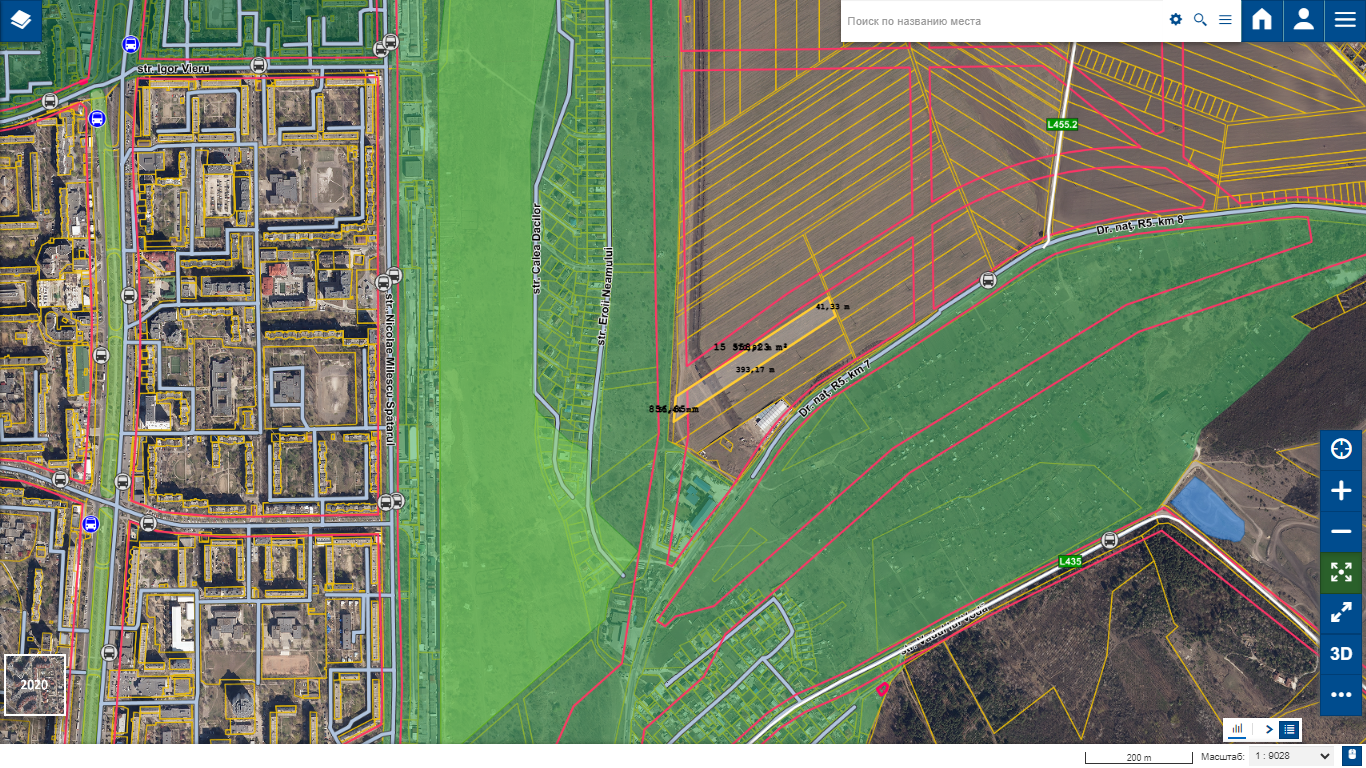Zoom in with the plus button
Image resolution: width=1366 pixels, height=768 pixels.
tap(1341, 490)
